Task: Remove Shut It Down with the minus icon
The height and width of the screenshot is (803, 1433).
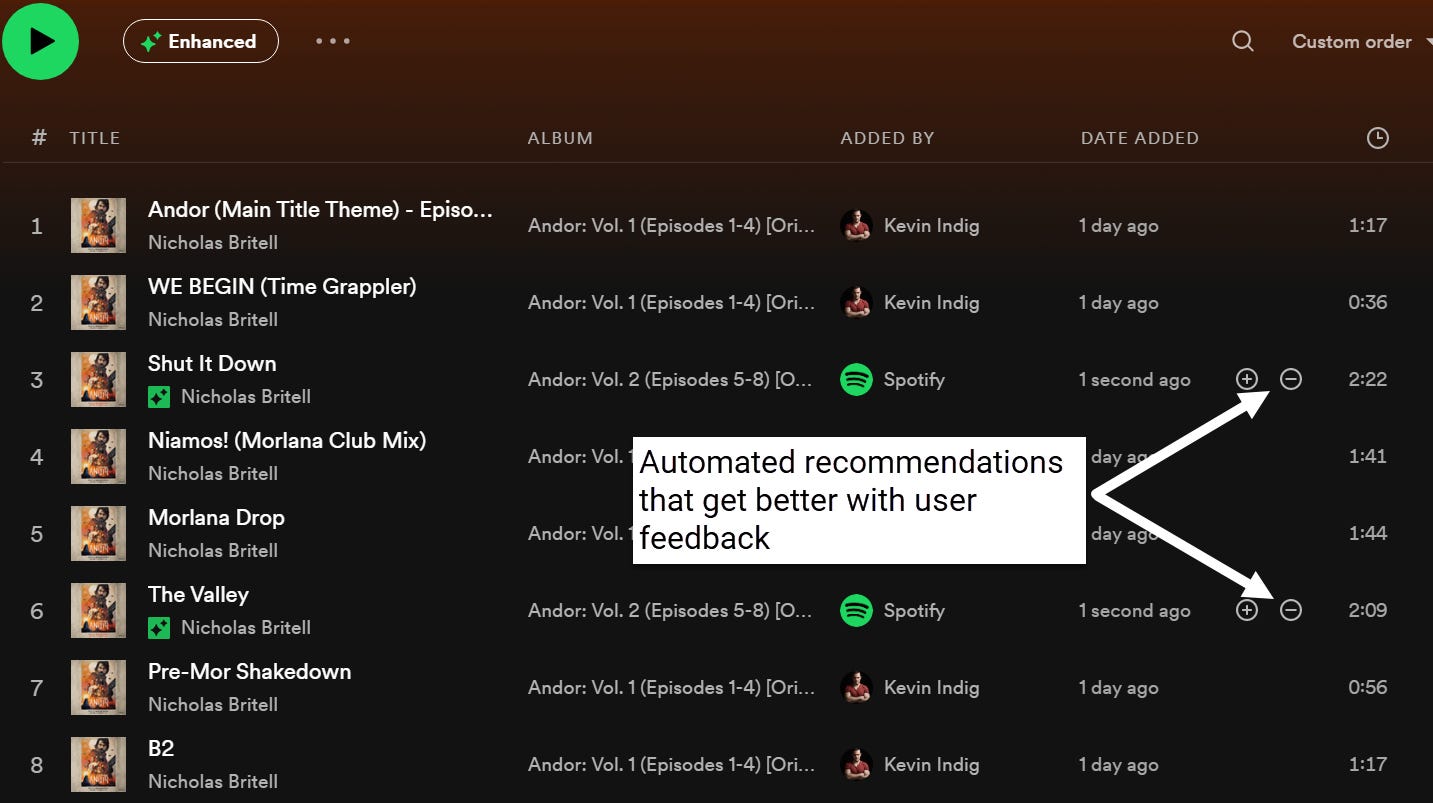Action: pyautogui.click(x=1291, y=379)
